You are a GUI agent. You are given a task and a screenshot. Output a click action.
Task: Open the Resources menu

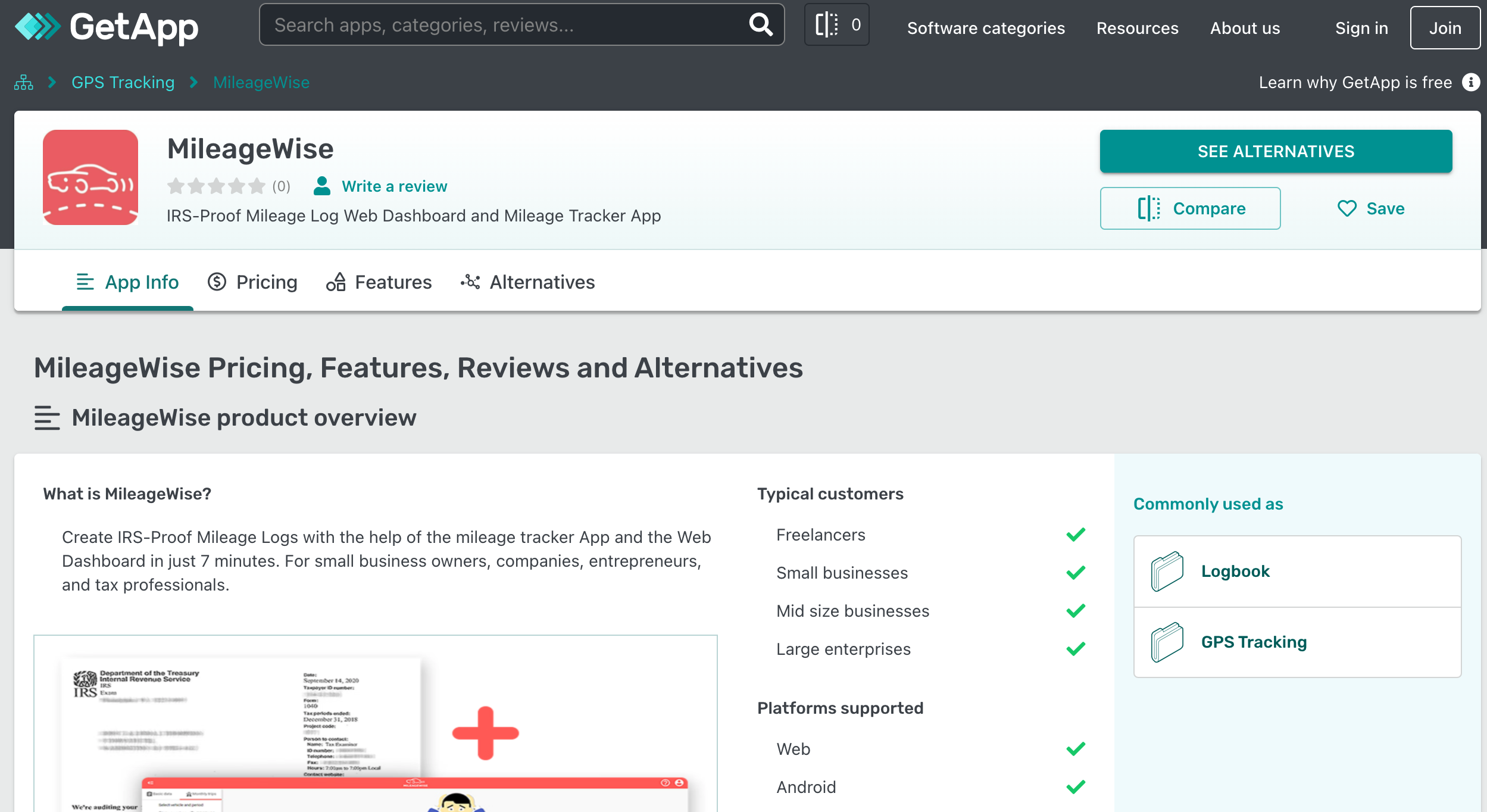[1137, 28]
